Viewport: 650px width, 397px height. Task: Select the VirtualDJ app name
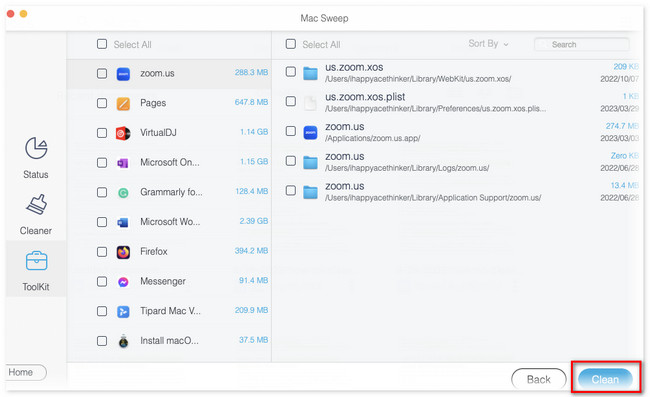158,133
